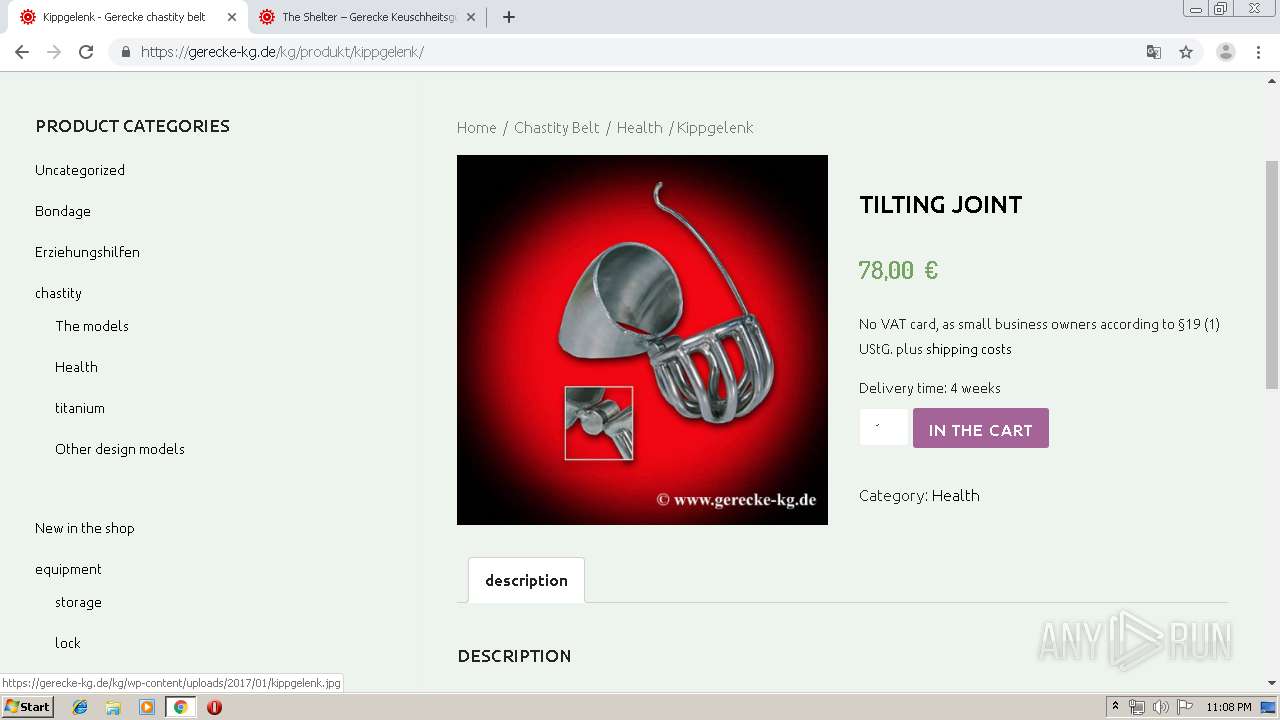Open the media player taskbar icon

147,707
